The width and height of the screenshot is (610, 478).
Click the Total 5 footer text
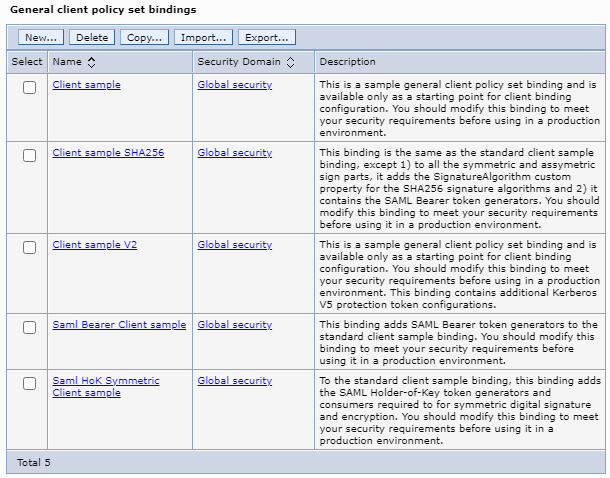pos(33,462)
